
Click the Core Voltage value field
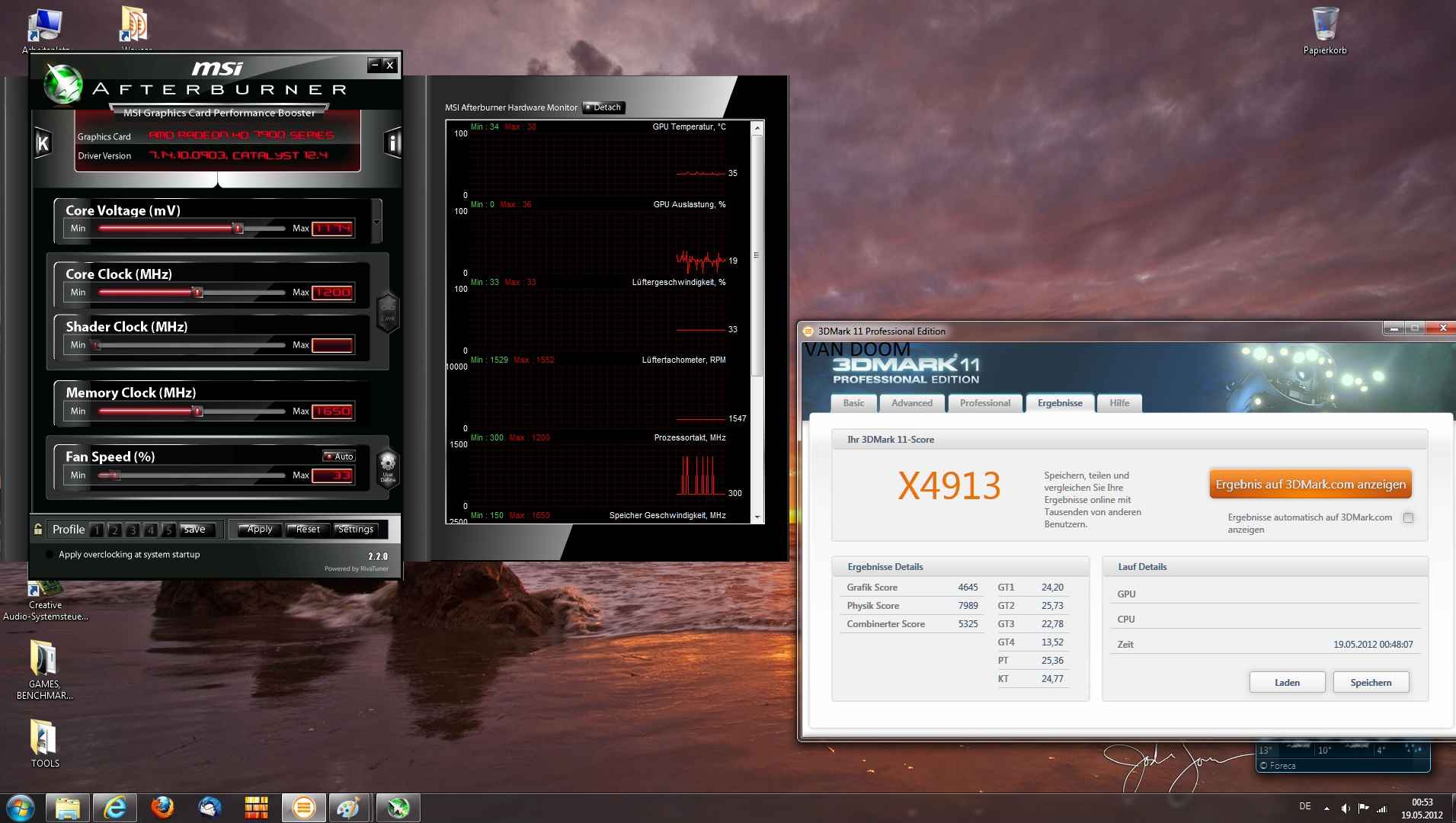[332, 228]
